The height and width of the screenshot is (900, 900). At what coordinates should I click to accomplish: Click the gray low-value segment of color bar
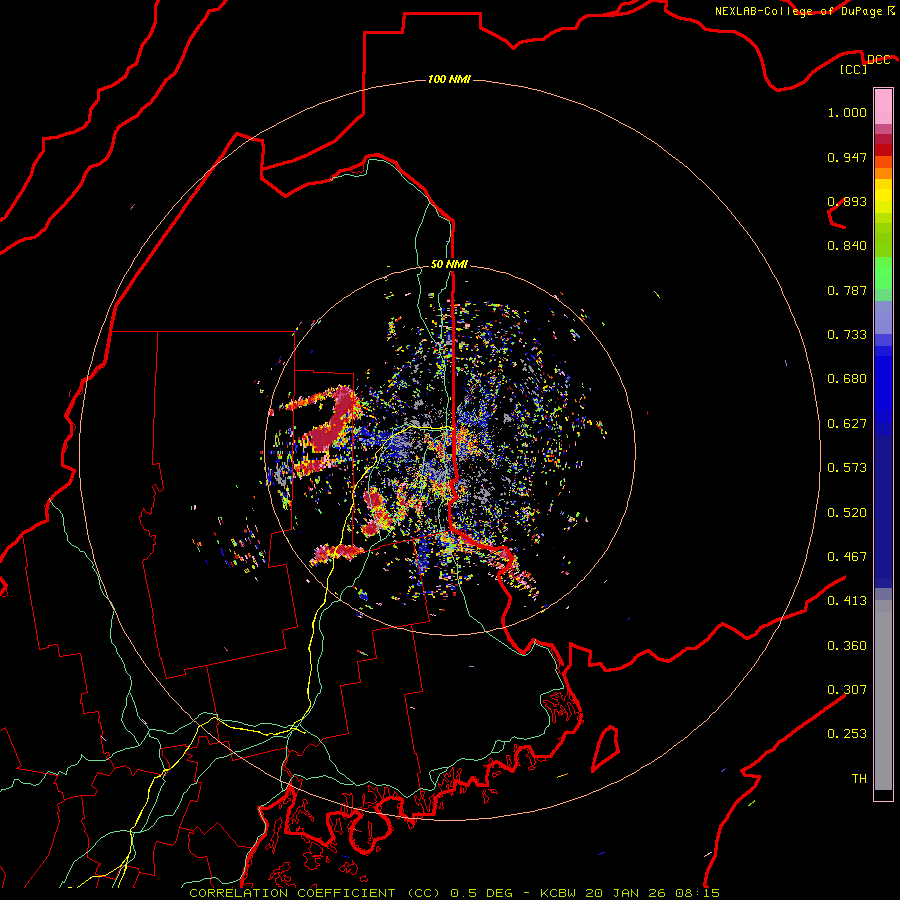click(x=883, y=695)
